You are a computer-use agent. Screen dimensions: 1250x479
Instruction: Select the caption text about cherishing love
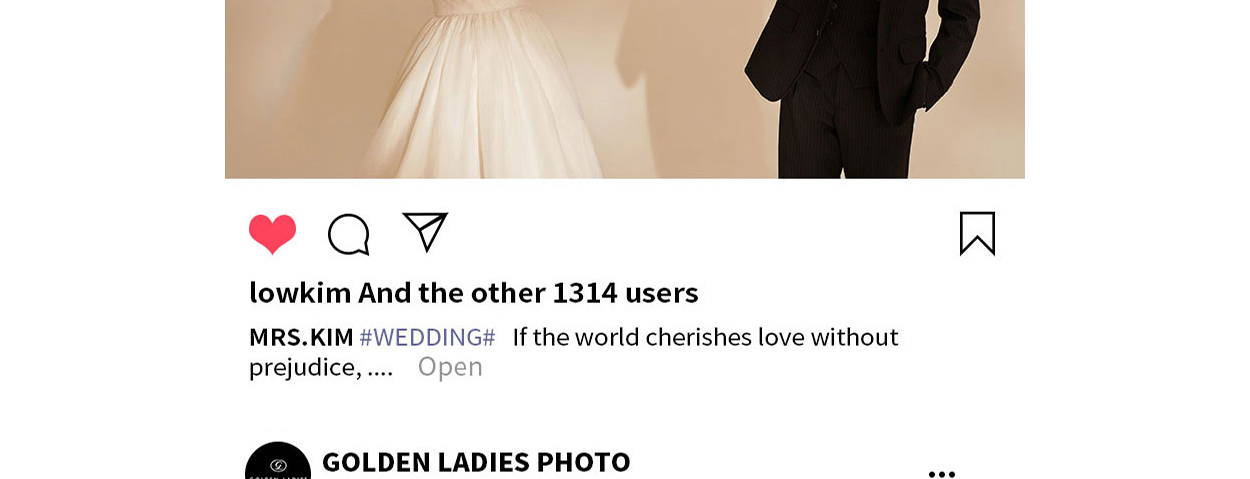point(706,337)
